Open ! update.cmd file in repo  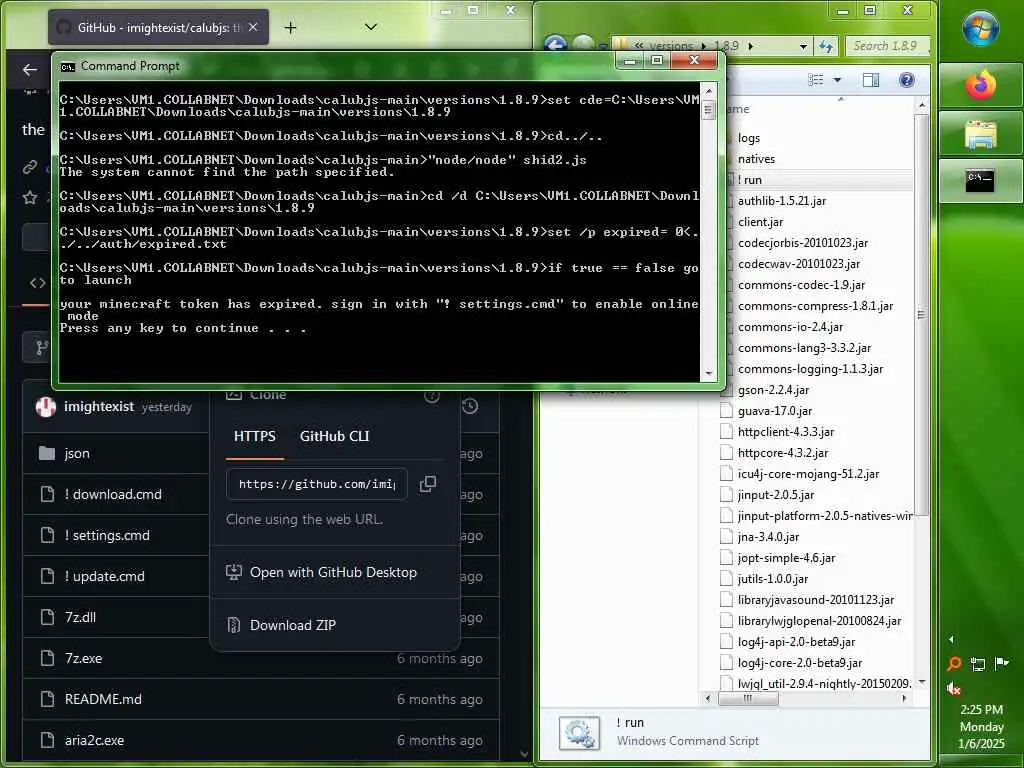point(104,577)
